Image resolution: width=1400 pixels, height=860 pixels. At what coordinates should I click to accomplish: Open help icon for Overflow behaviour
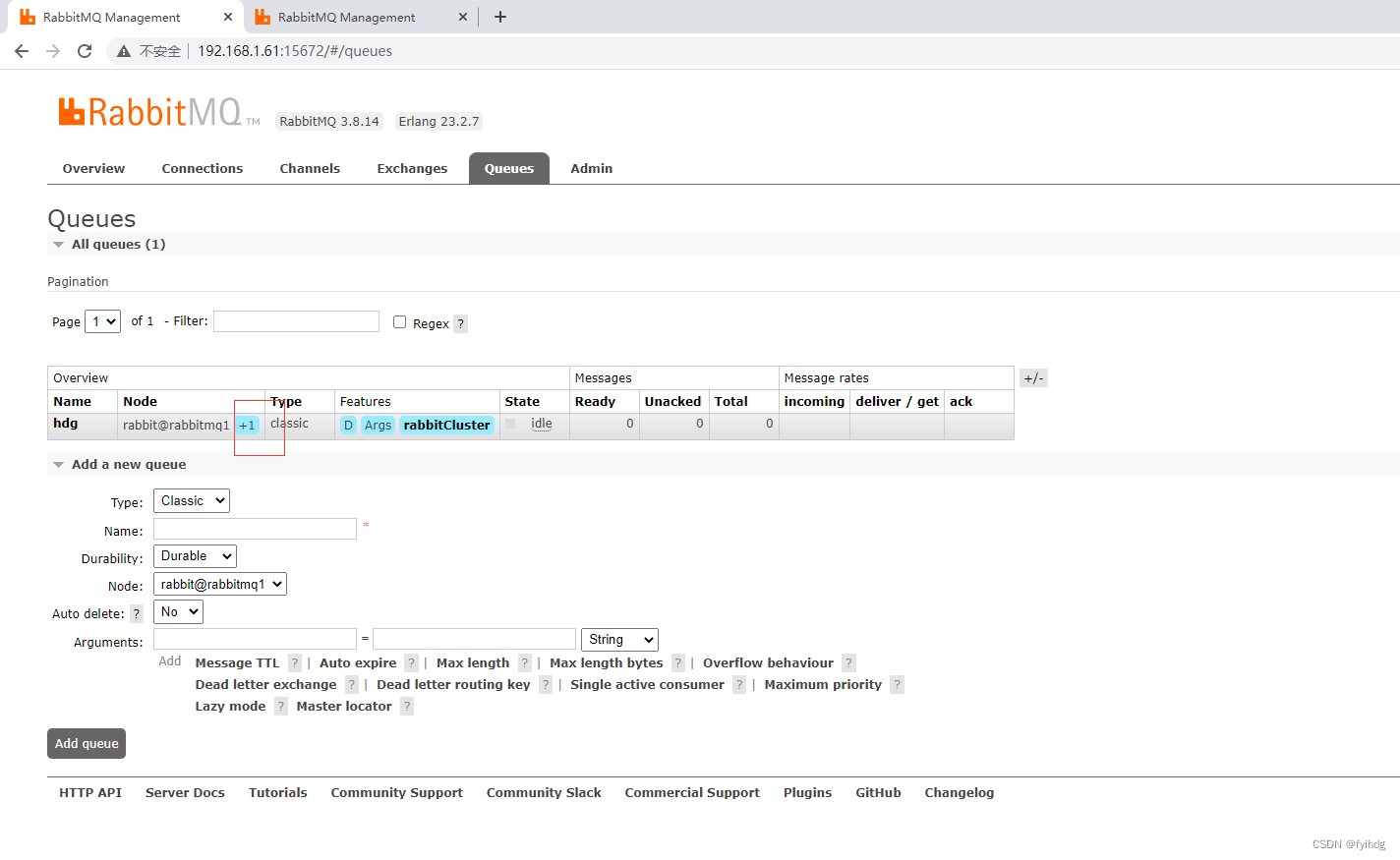pyautogui.click(x=848, y=663)
